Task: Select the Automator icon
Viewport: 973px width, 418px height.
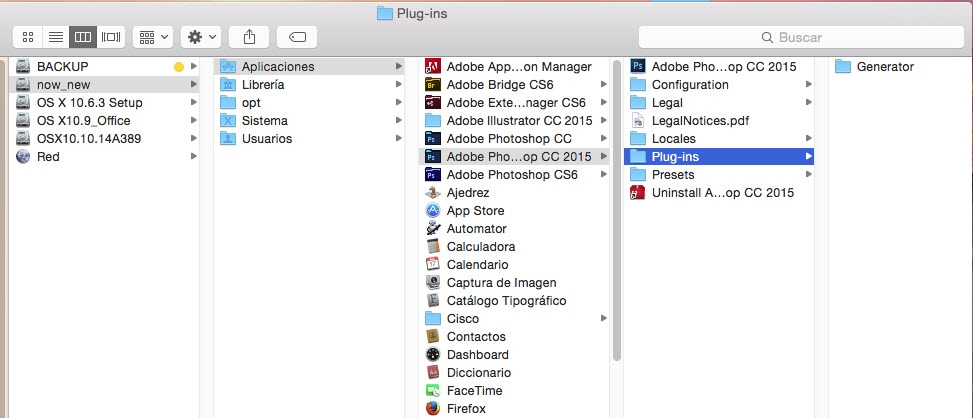Action: tap(433, 228)
